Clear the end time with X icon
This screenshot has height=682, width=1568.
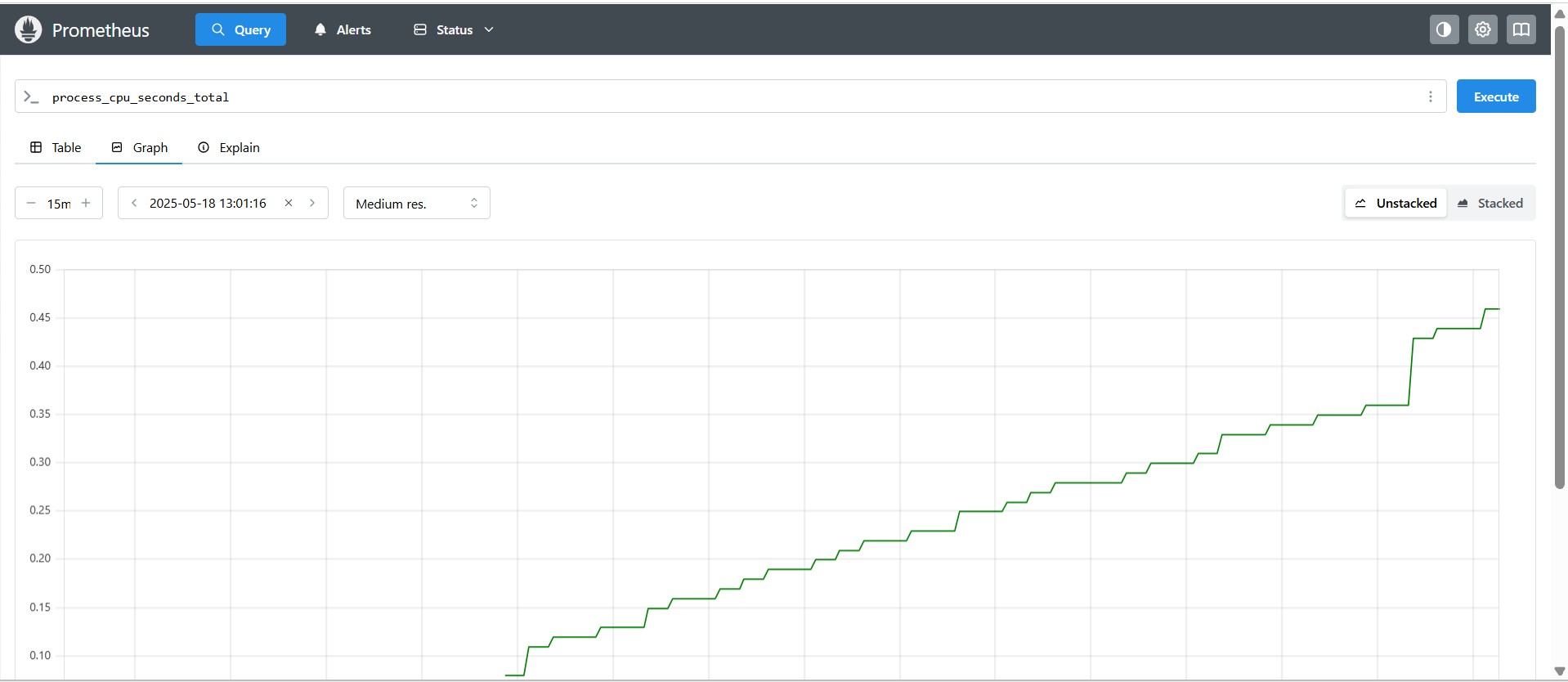pos(289,203)
